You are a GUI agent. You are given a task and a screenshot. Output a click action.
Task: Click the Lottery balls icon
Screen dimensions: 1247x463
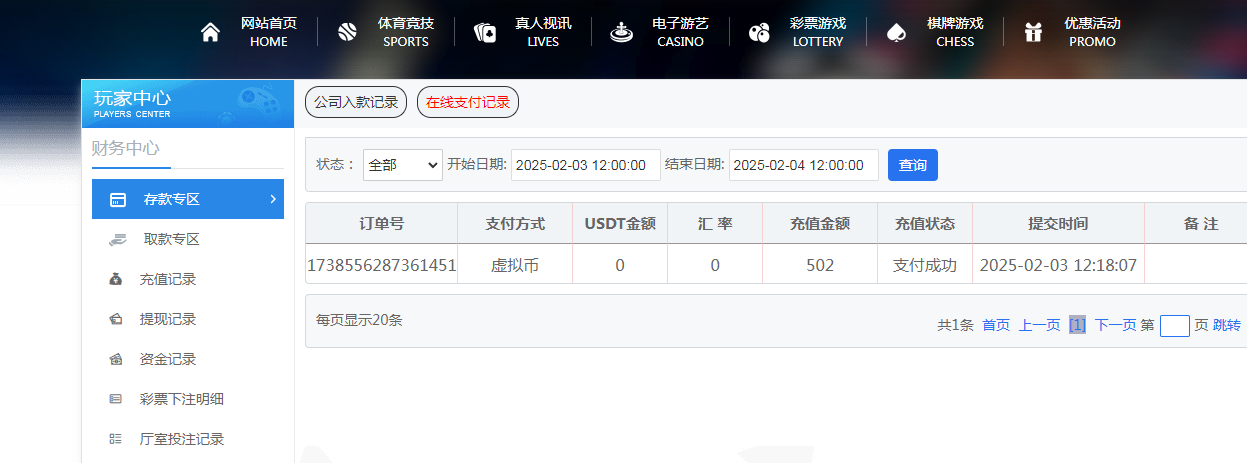[759, 33]
